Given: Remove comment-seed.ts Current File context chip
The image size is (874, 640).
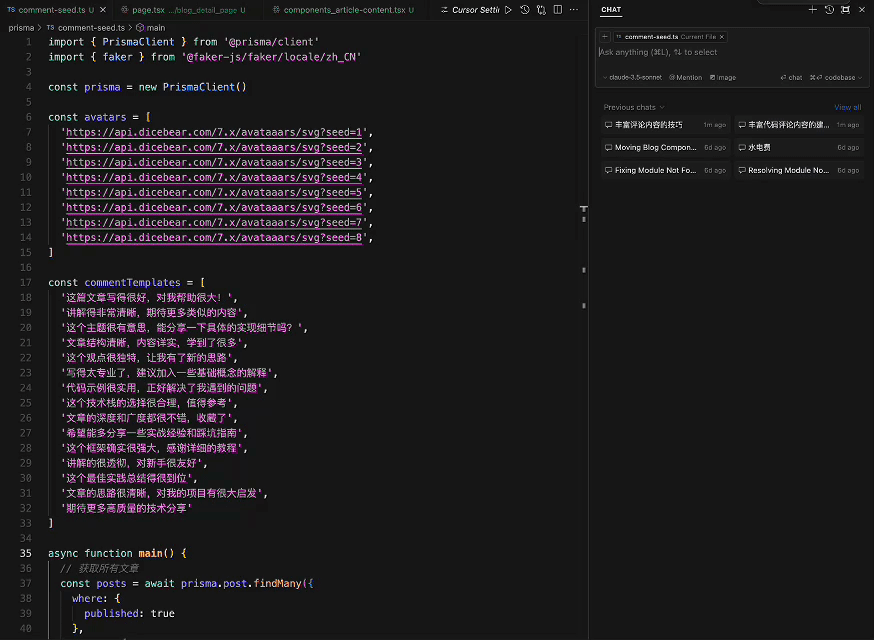Looking at the screenshot, I should (722, 37).
